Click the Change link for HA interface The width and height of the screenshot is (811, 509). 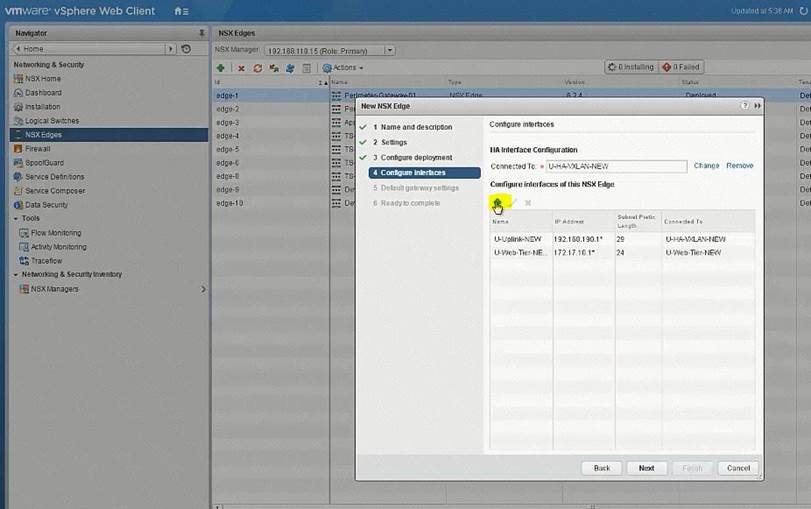706,165
